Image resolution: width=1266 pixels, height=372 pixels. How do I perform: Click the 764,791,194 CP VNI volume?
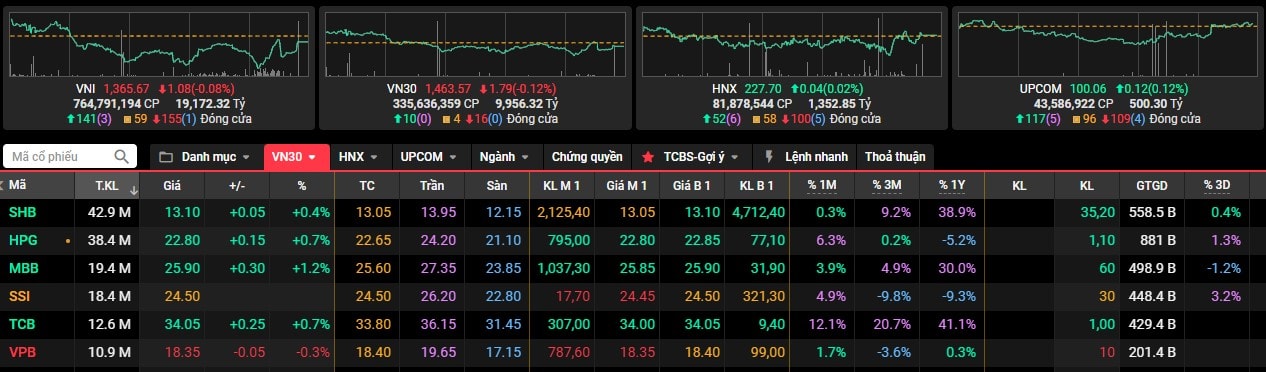[117, 103]
